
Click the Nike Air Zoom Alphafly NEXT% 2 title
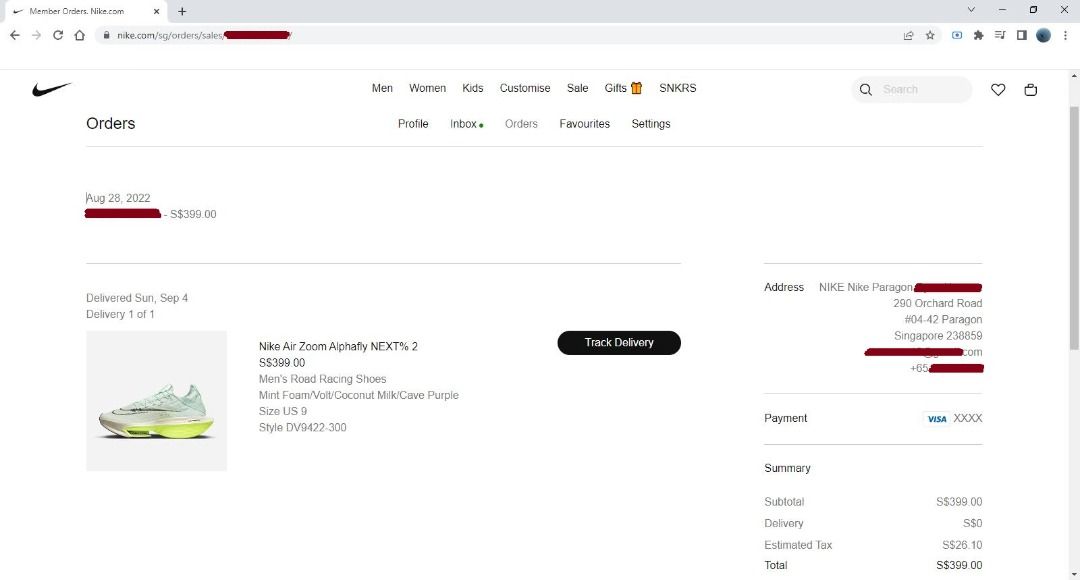(338, 346)
